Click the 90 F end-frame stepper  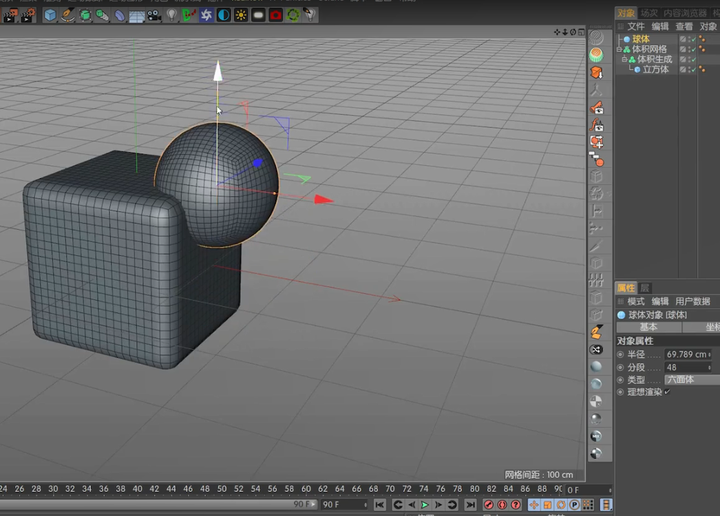click(x=366, y=505)
